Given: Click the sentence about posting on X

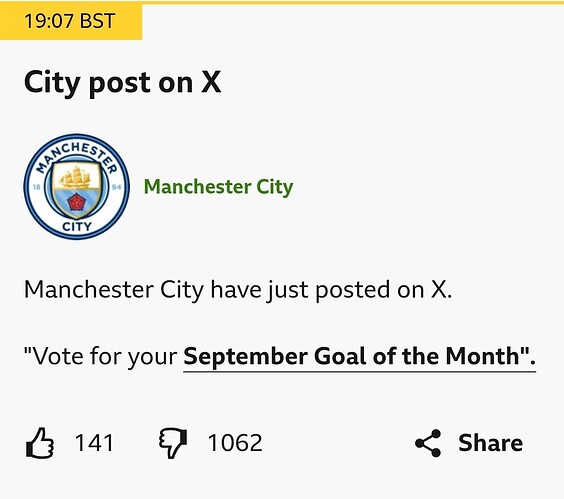Looking at the screenshot, I should (238, 290).
